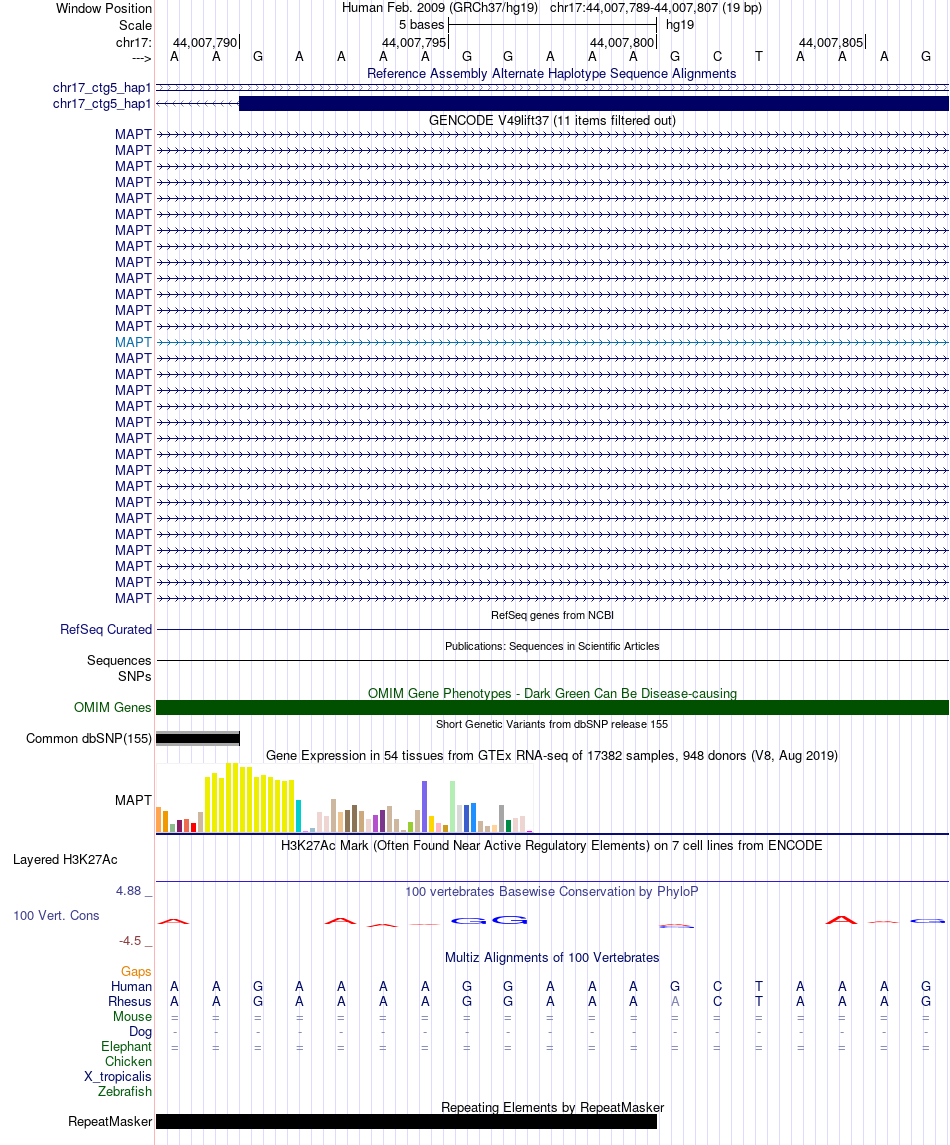Click the Layered H3K27Ac track label

click(x=65, y=859)
